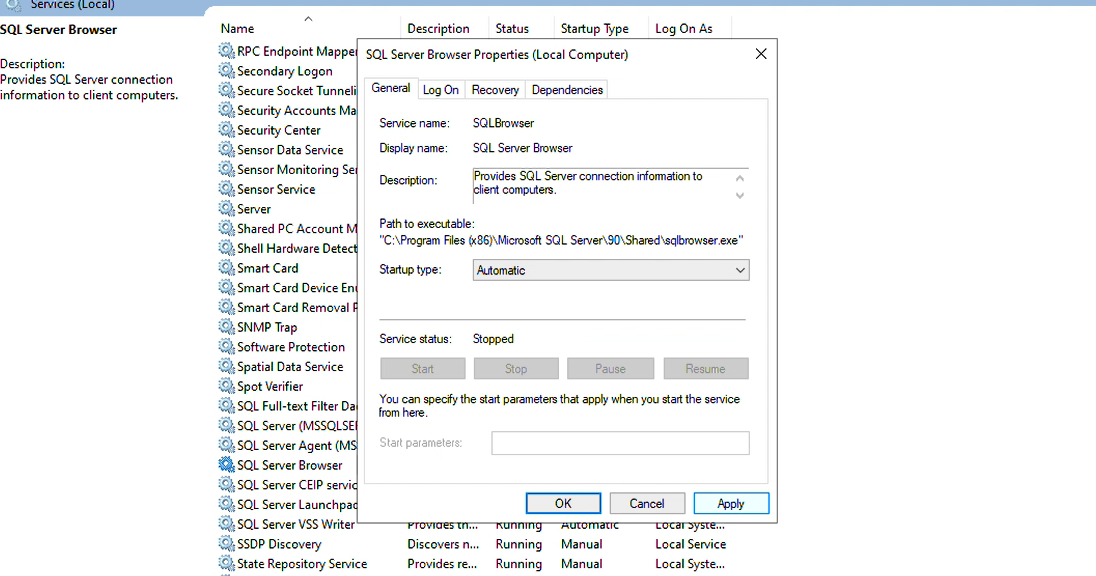The width and height of the screenshot is (1096, 576).
Task: Click the Sensor Monitoring Service gear icon
Action: tap(226, 169)
